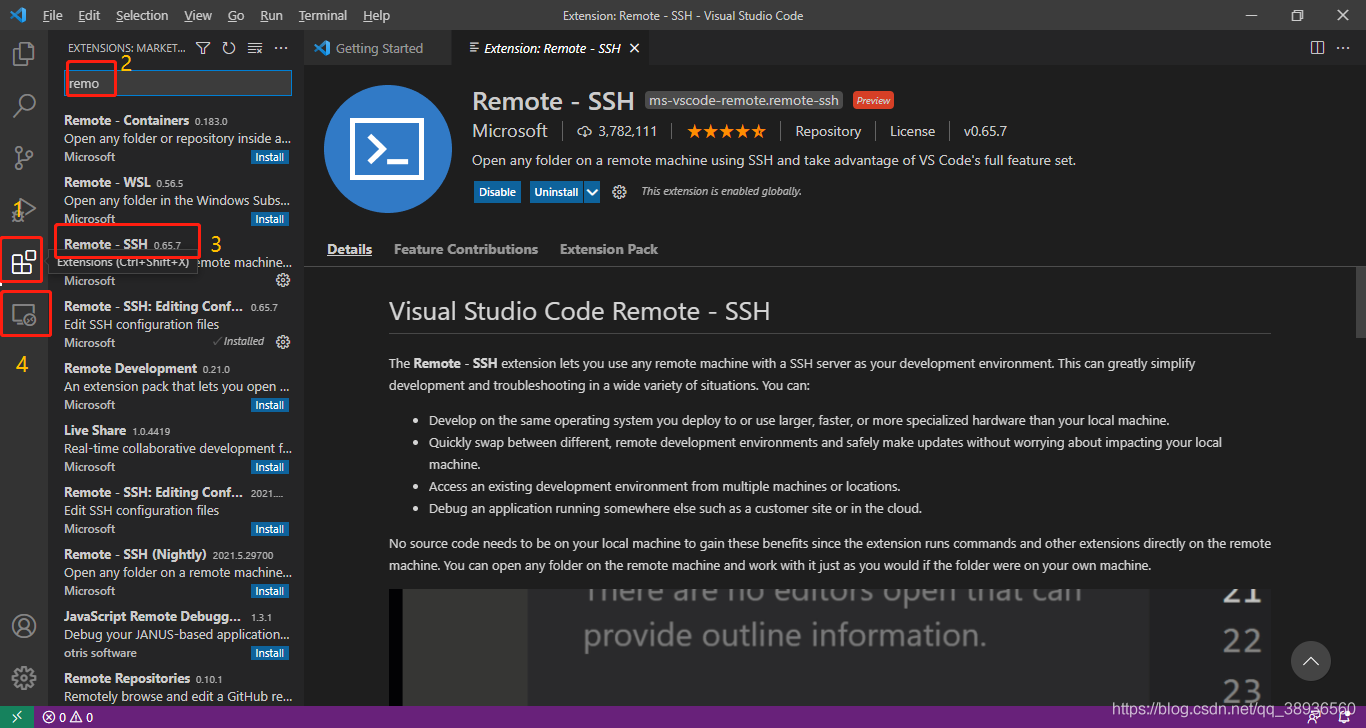The width and height of the screenshot is (1366, 728).
Task: Click the ms-vscode-remote.remote-ssh identifier badge
Action: coord(744,100)
